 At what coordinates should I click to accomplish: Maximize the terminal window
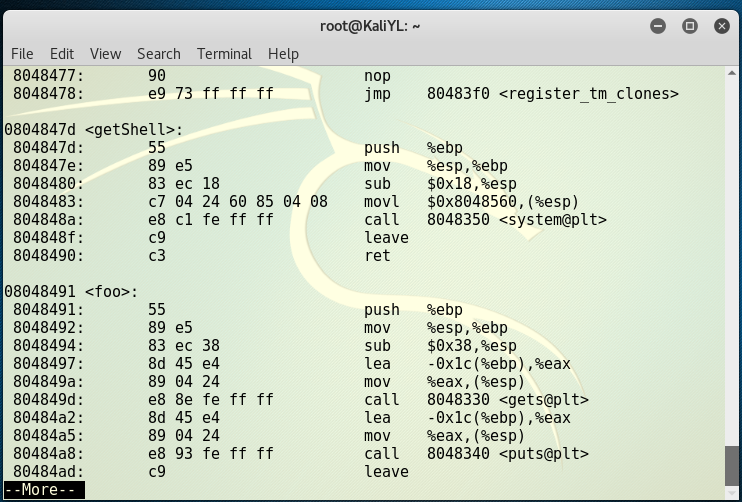[689, 26]
